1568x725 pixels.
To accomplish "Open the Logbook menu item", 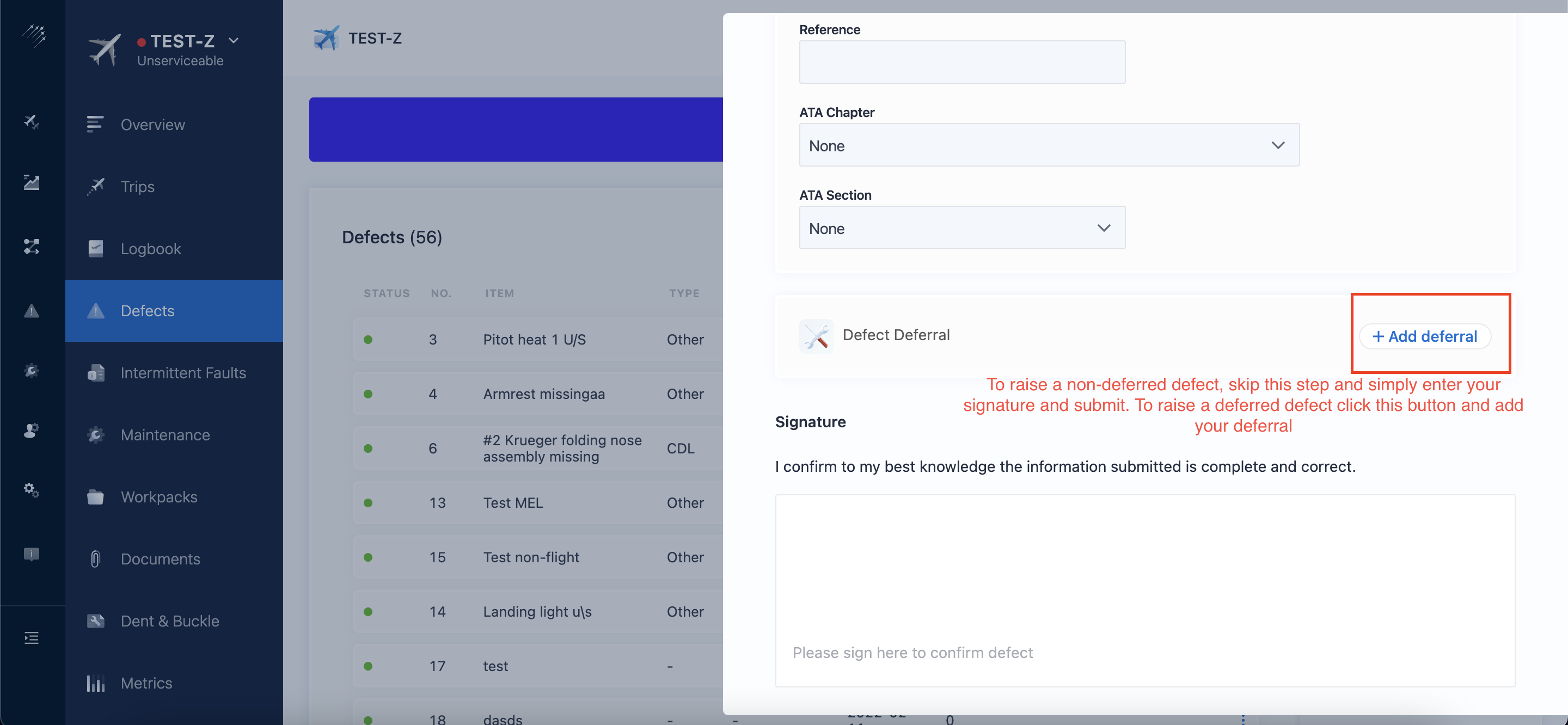I will tap(150, 248).
